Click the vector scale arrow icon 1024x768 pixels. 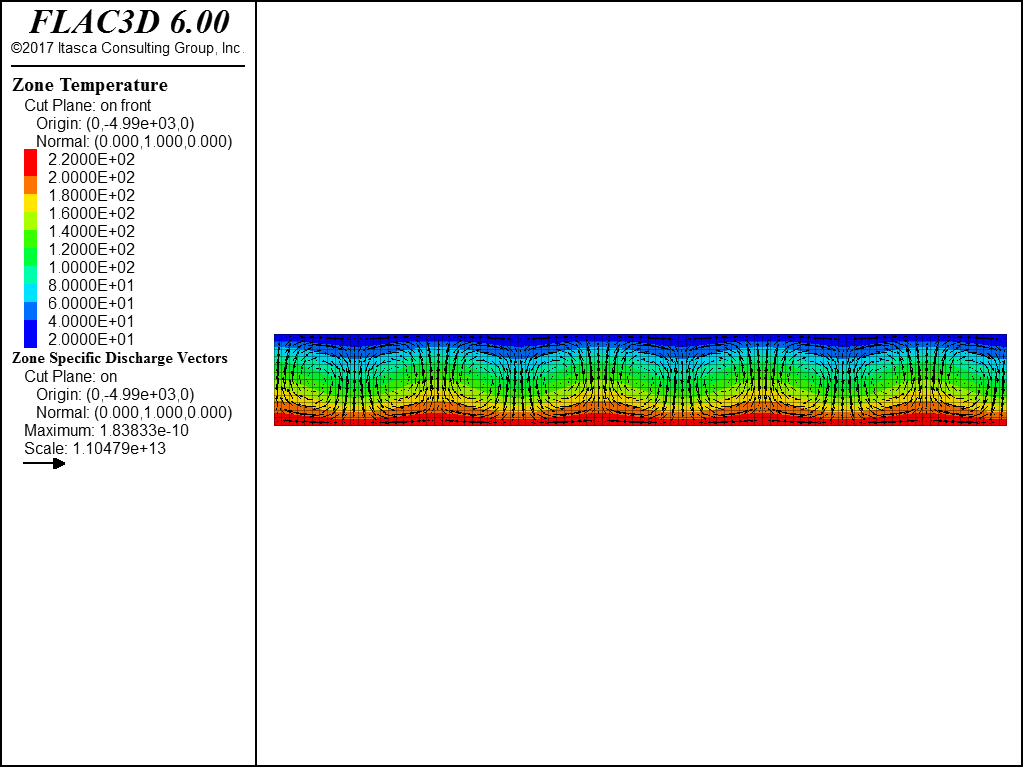pyautogui.click(x=44, y=464)
